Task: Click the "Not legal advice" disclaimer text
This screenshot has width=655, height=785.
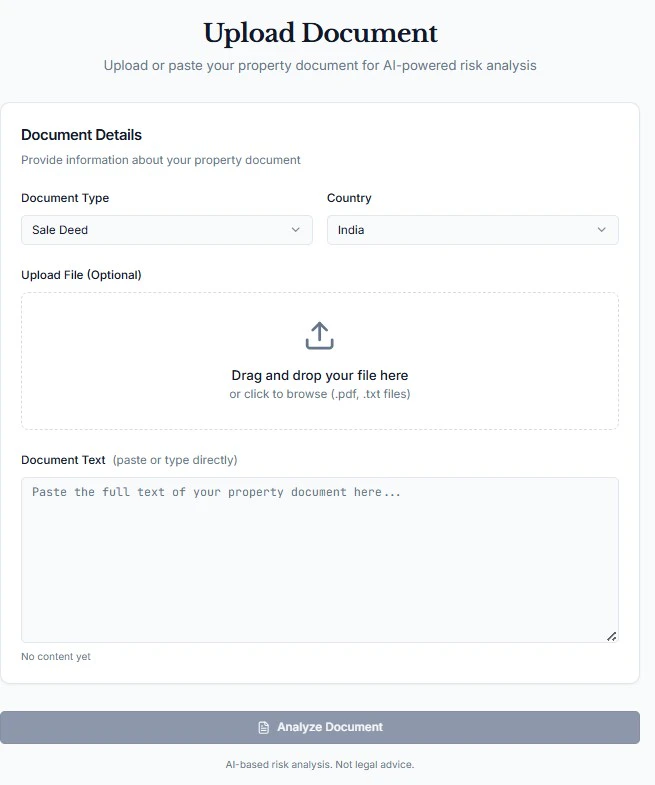Action: point(319,765)
